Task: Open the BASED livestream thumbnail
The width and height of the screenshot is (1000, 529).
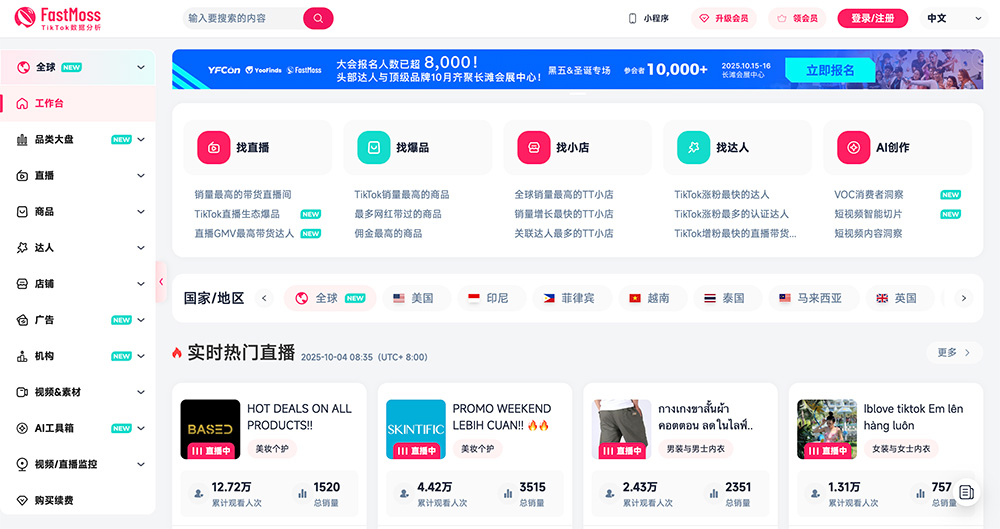Action: click(x=210, y=429)
